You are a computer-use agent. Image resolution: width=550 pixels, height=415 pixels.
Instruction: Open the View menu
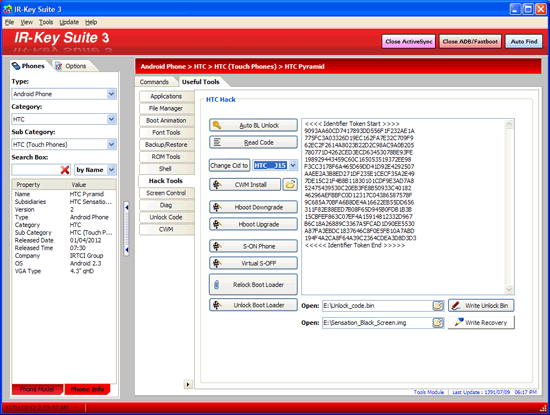pos(26,22)
